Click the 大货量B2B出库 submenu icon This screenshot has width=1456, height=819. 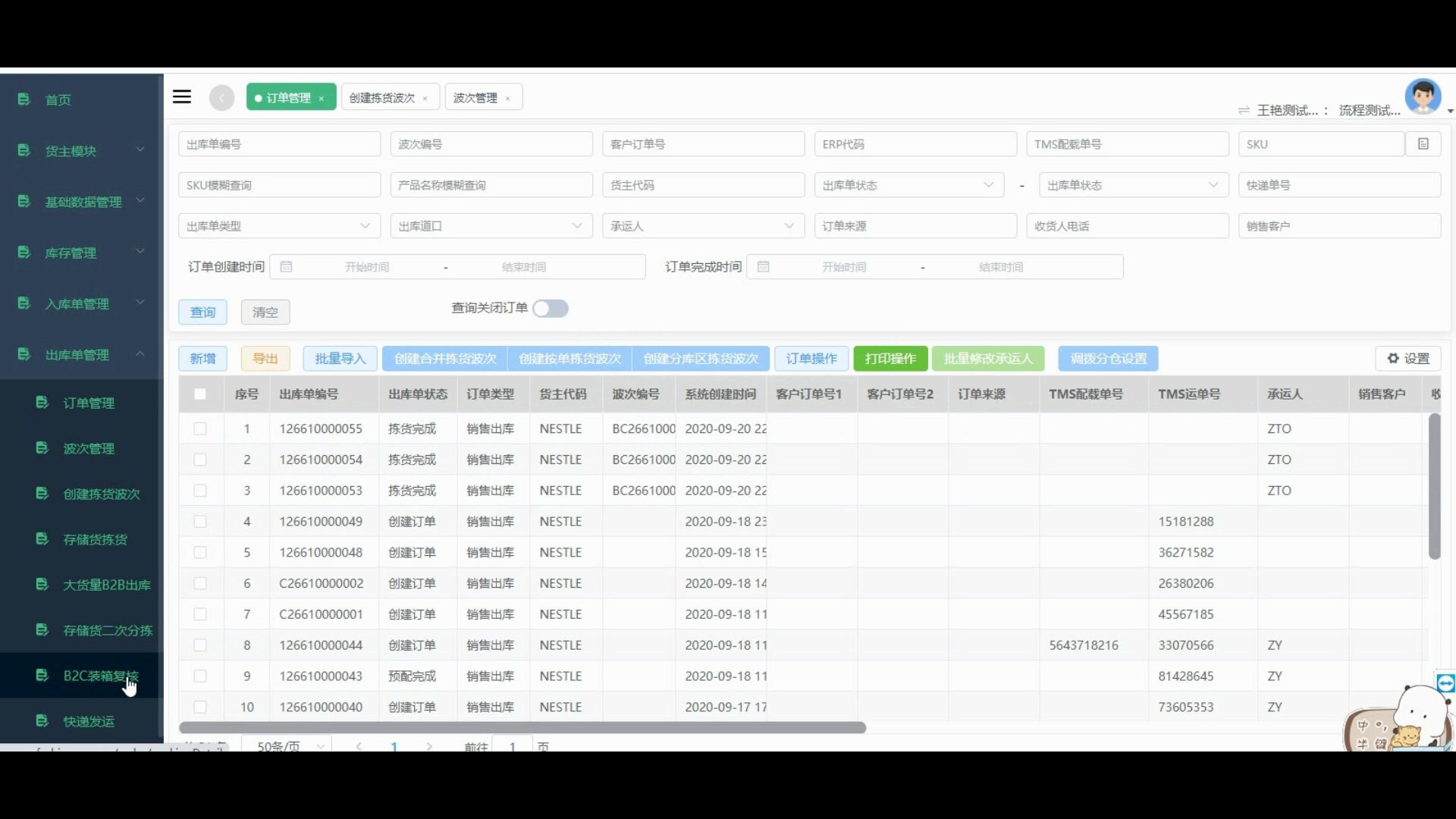[x=42, y=584]
